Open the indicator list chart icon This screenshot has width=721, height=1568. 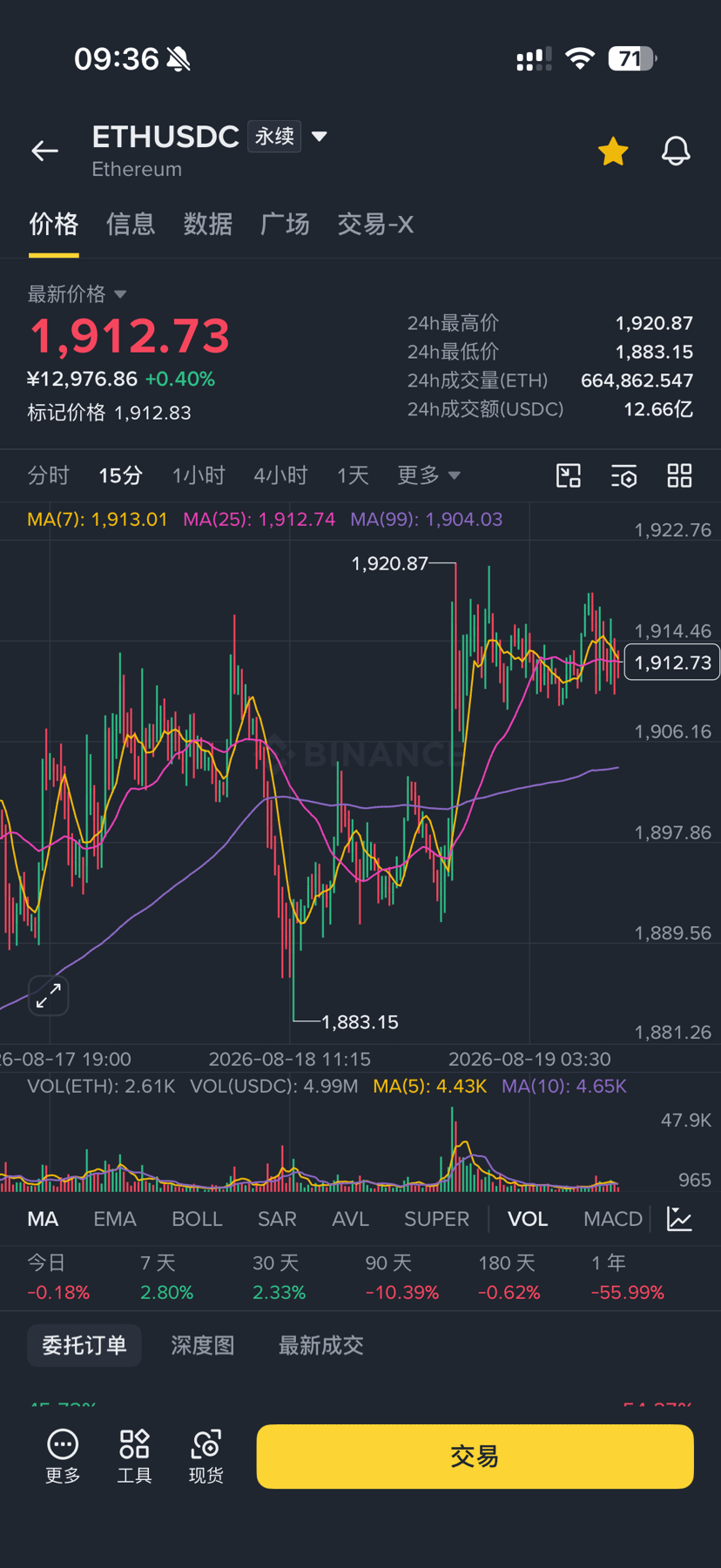click(x=679, y=1219)
